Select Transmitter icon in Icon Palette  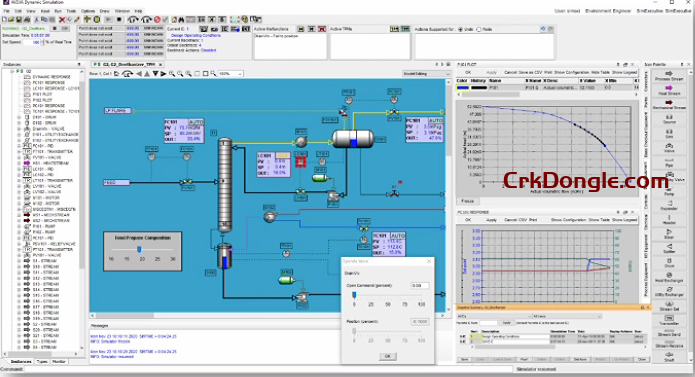(669, 320)
